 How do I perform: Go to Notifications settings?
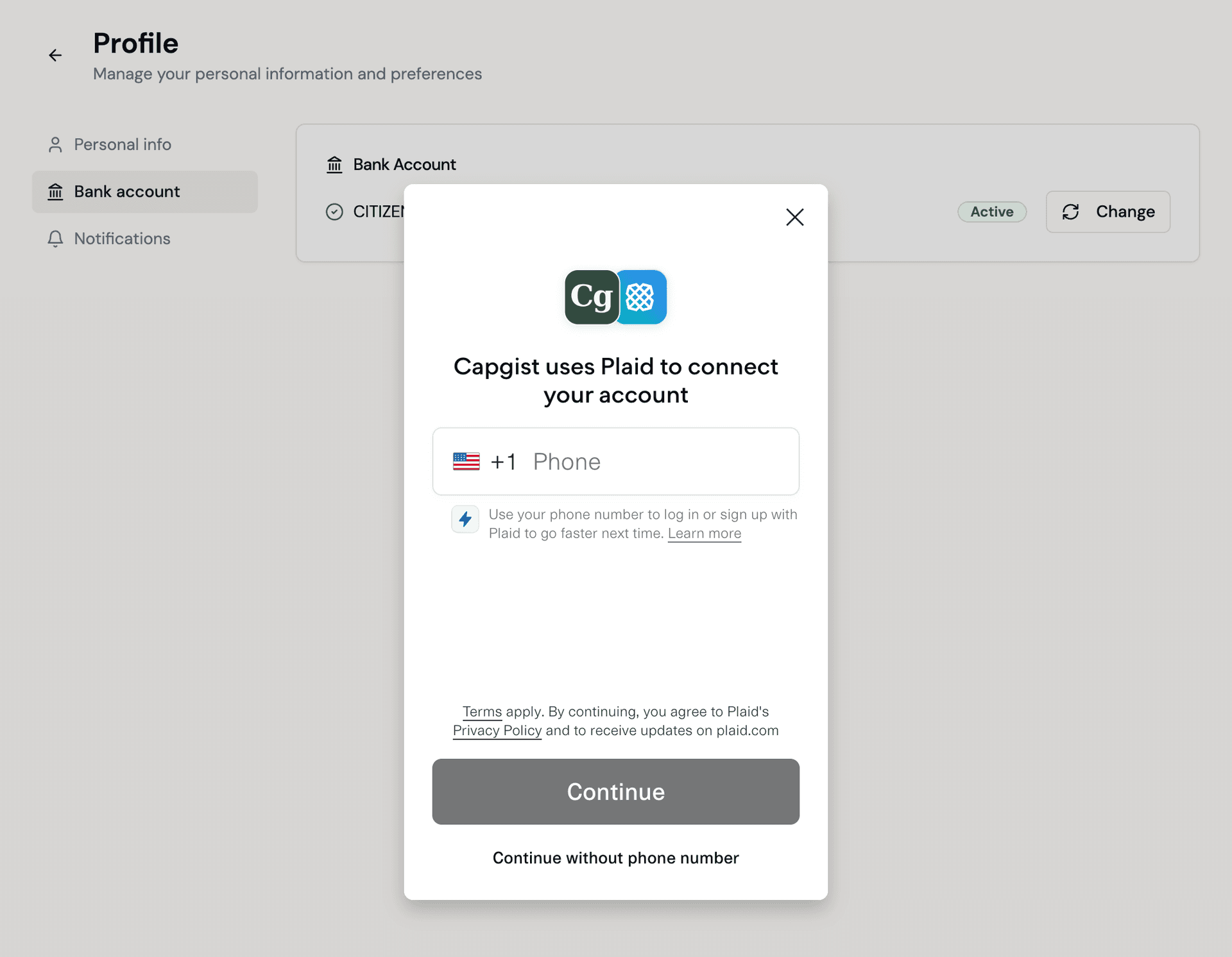point(122,239)
